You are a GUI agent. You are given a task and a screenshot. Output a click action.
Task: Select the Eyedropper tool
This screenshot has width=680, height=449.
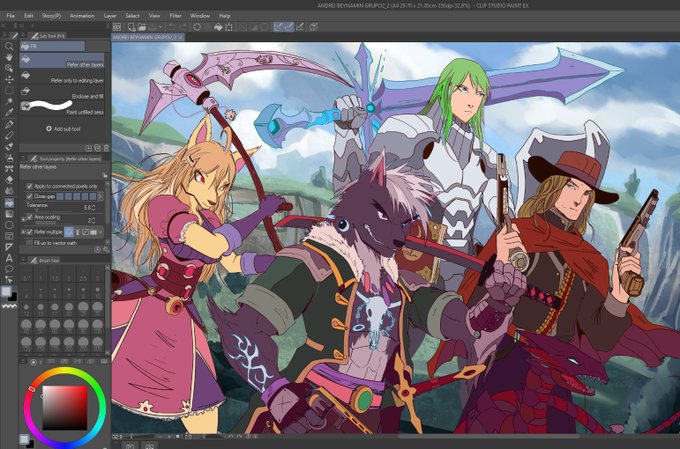(x=9, y=112)
